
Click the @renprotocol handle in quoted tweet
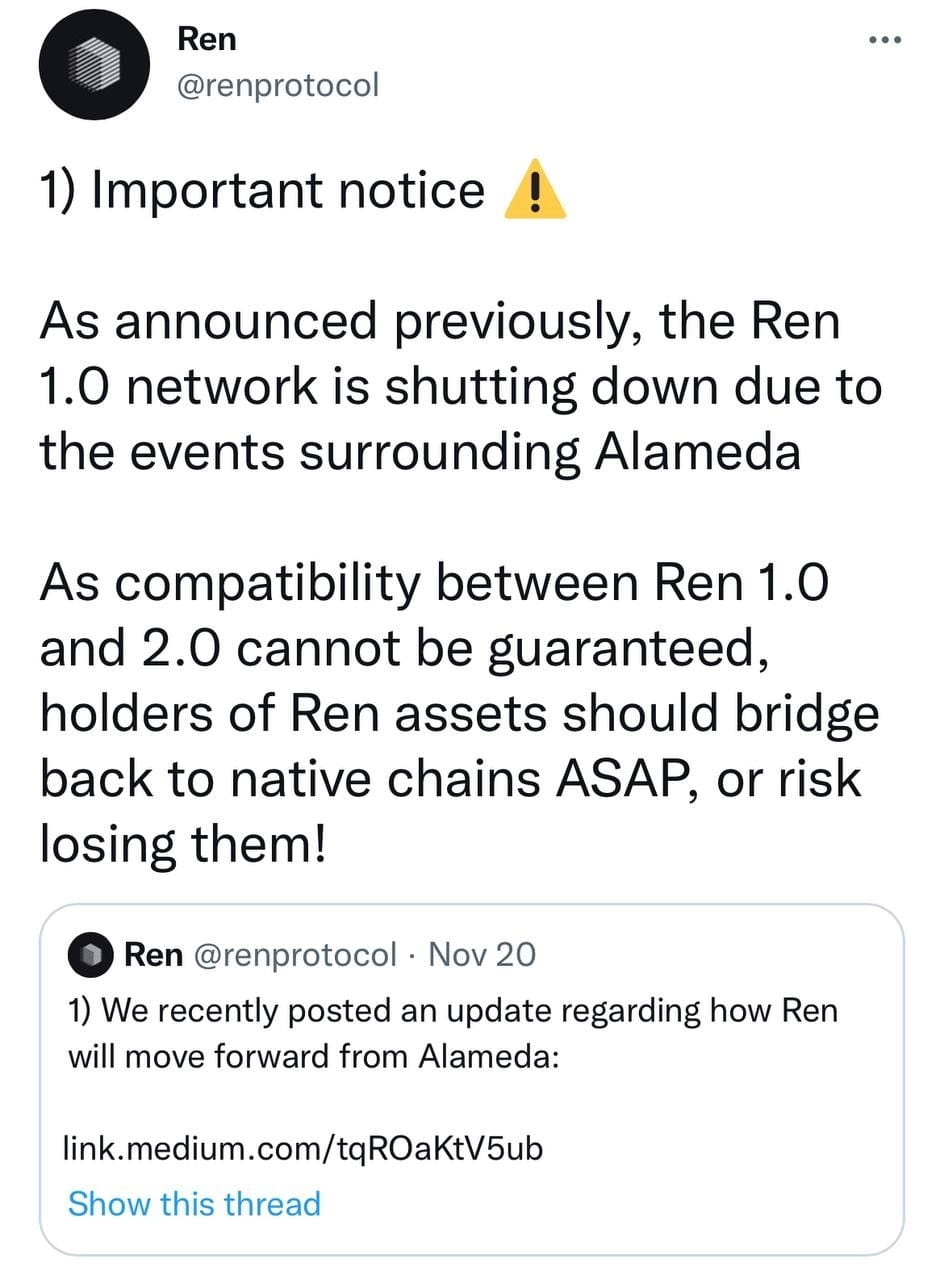tap(296, 955)
